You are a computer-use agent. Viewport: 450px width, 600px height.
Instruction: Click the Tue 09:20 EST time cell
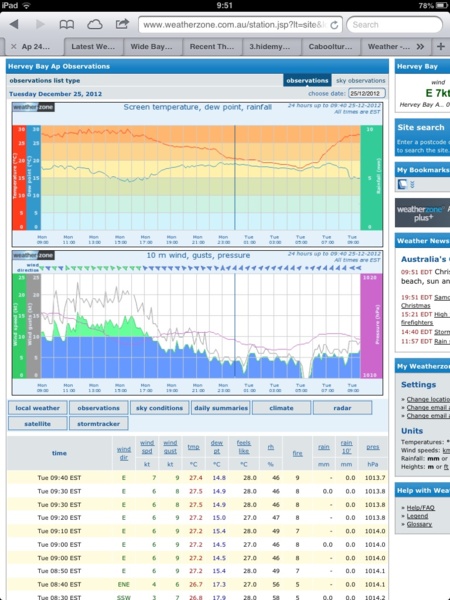point(59,517)
